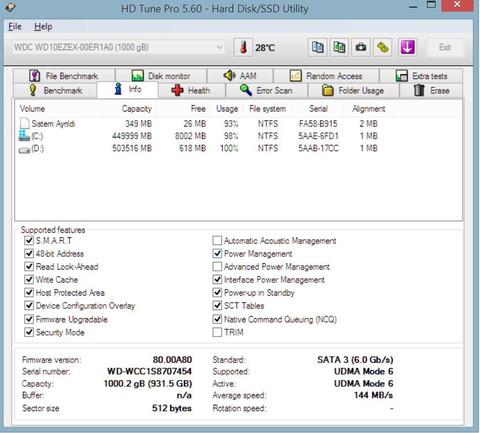Toggle the Device Configuration Overlay checkbox
480x433 pixels.
(x=29, y=305)
